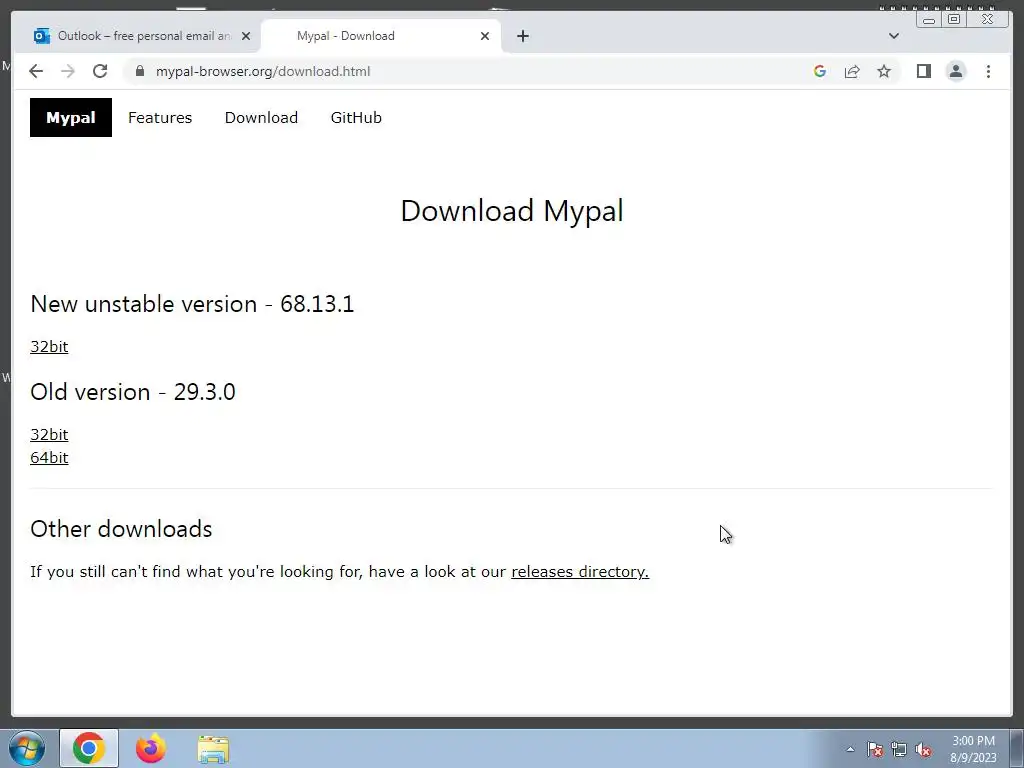Download 32bit old version 29.3.0
The width and height of the screenshot is (1024, 768).
[49, 435]
